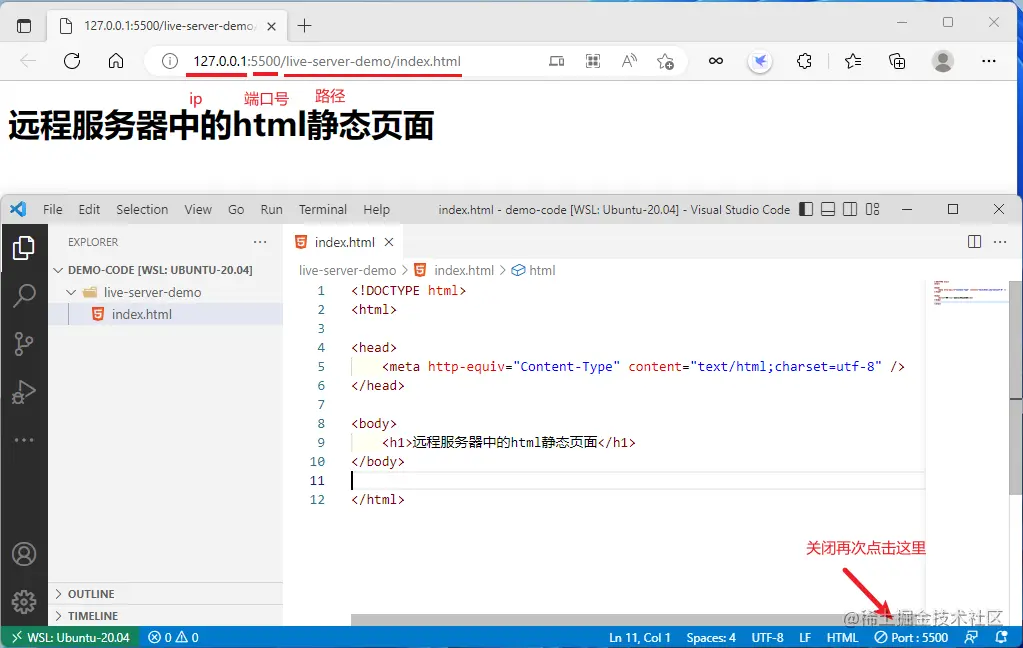Open browser profile avatar
Screen dimensions: 1023x648
[943, 61]
